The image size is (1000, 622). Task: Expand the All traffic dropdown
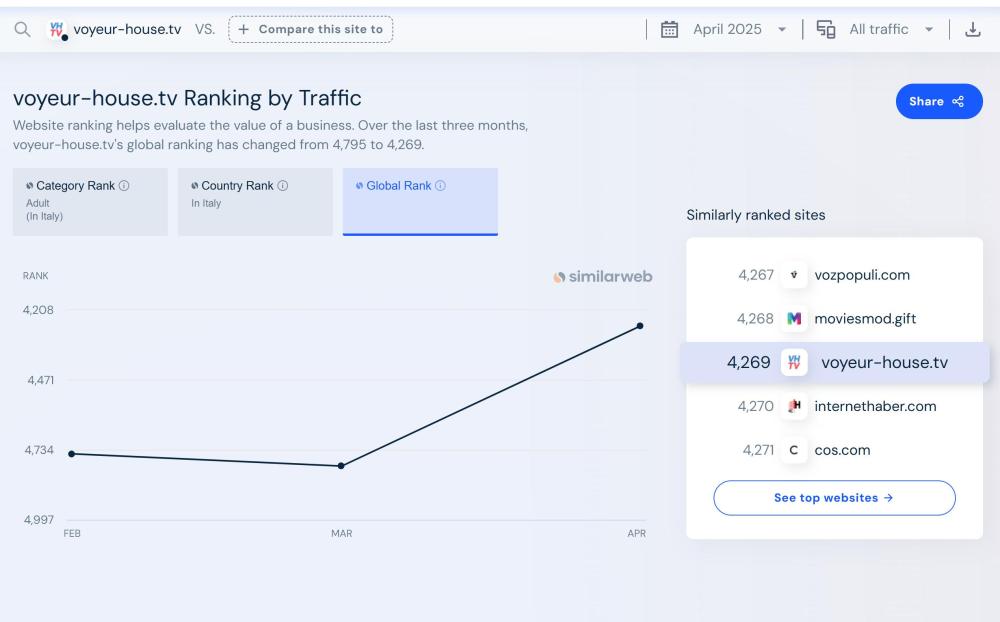(x=890, y=29)
